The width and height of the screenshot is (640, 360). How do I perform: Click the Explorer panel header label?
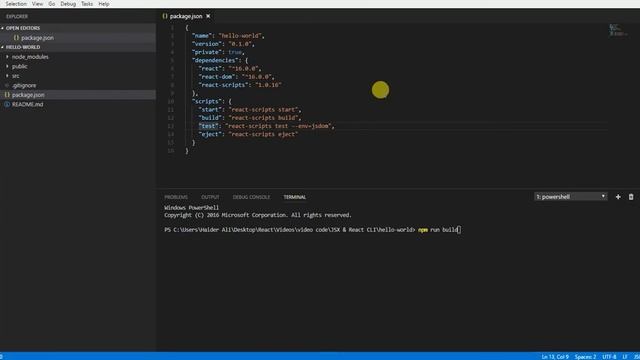17,17
